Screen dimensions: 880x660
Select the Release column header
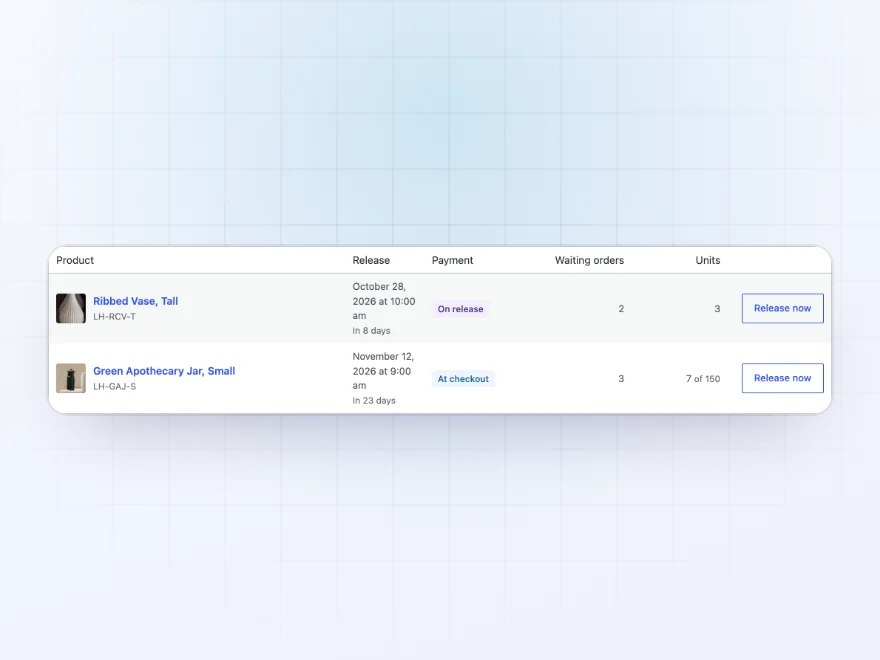coord(371,260)
